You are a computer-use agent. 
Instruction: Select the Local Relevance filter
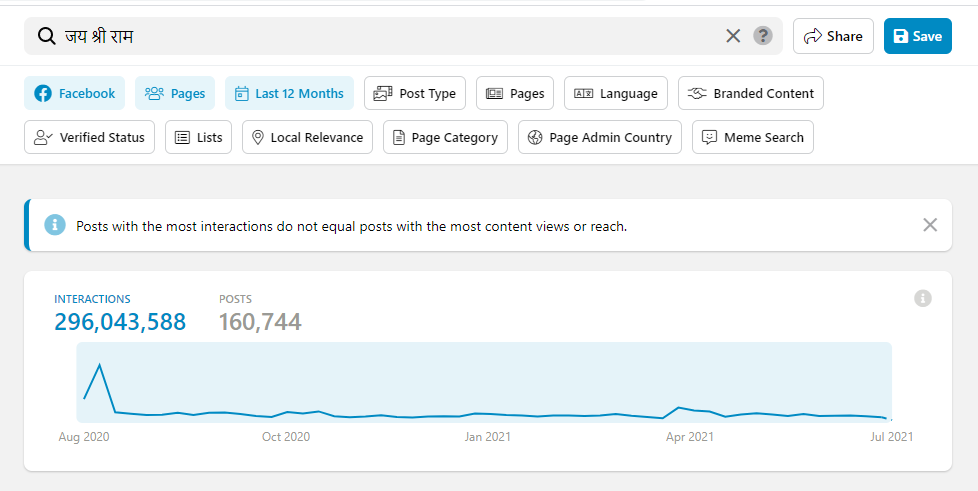pyautogui.click(x=307, y=137)
